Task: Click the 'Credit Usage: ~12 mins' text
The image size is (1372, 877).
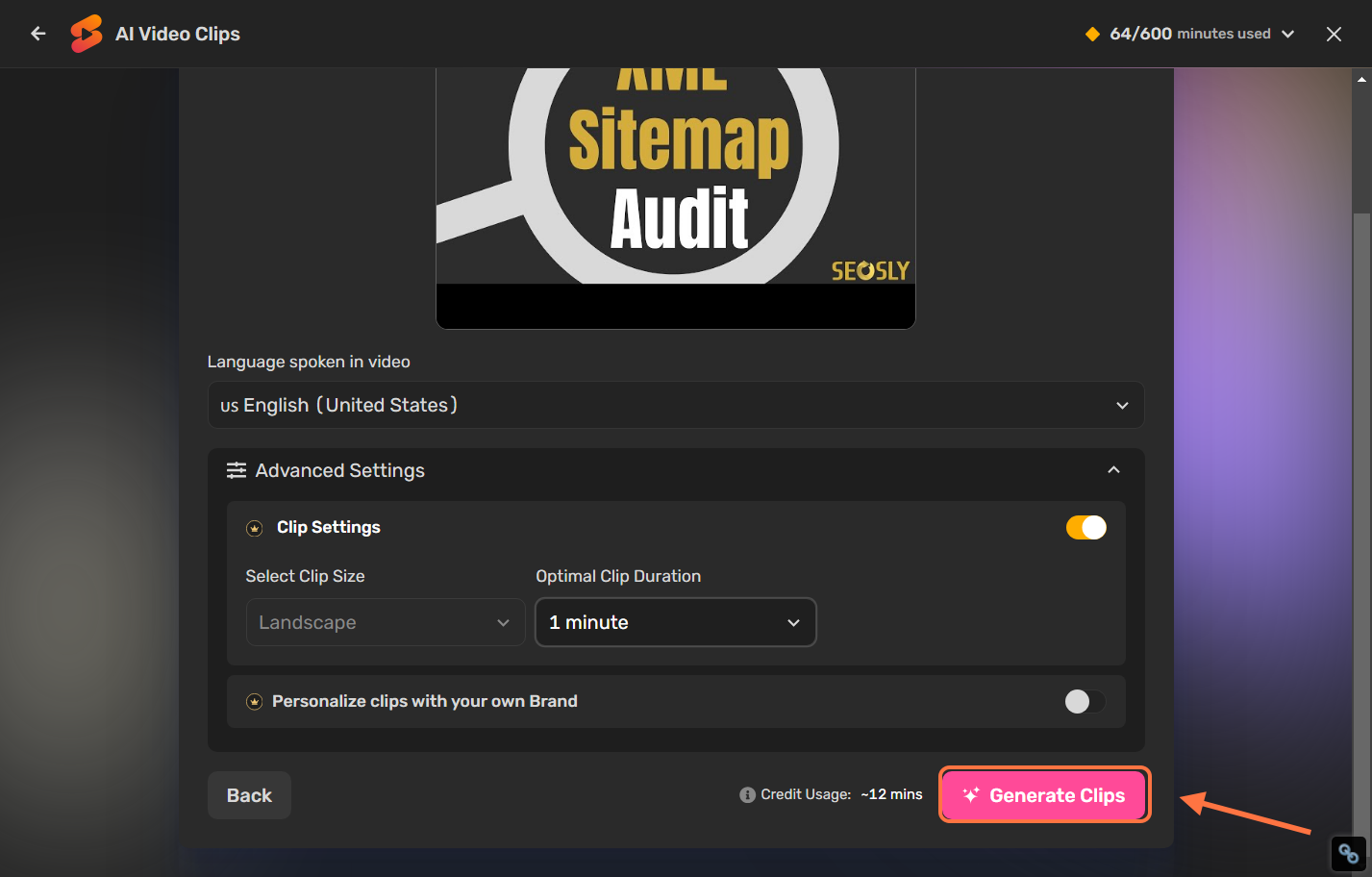Action: click(x=841, y=794)
